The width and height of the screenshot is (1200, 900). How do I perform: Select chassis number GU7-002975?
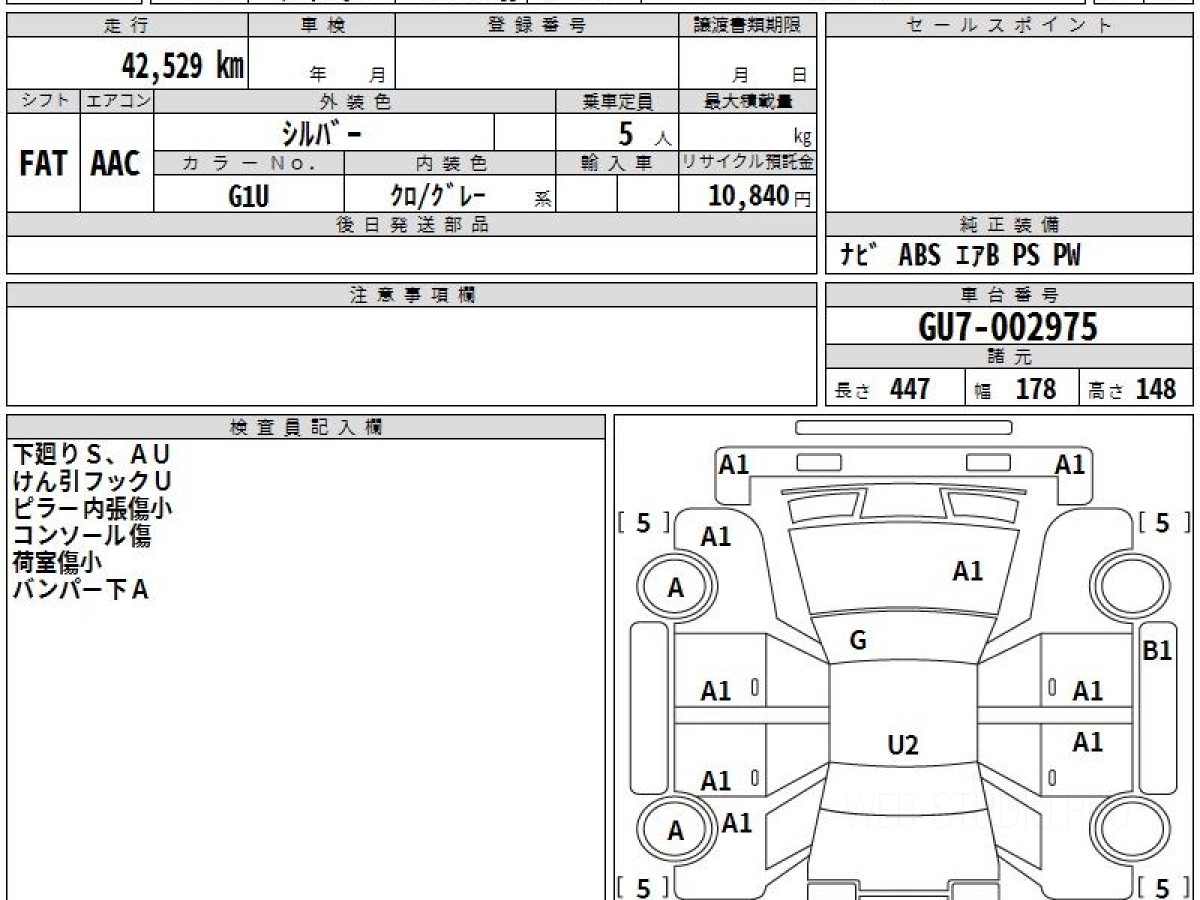(x=1008, y=327)
